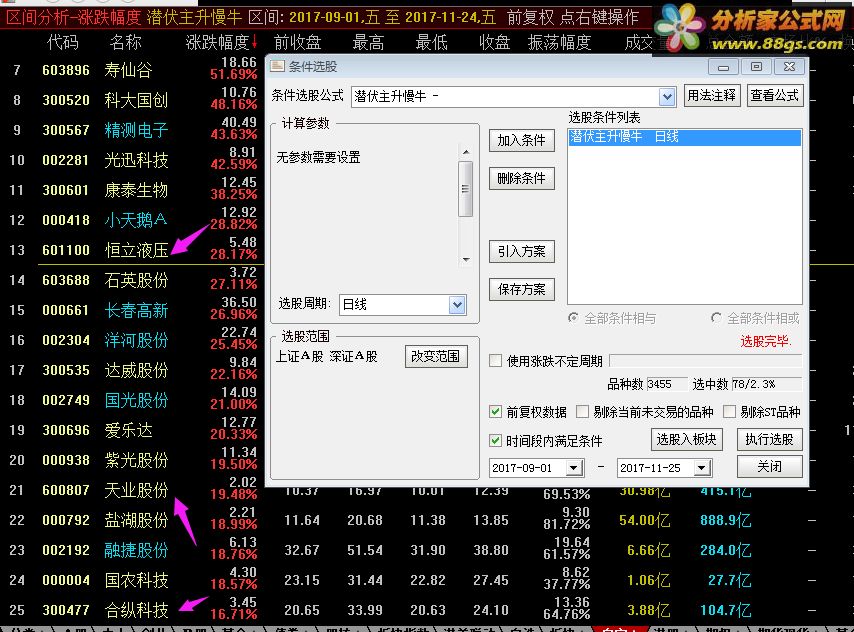Screen dimensions: 854x632
Task: Select stock row 恒立液压
Action: click(x=136, y=250)
